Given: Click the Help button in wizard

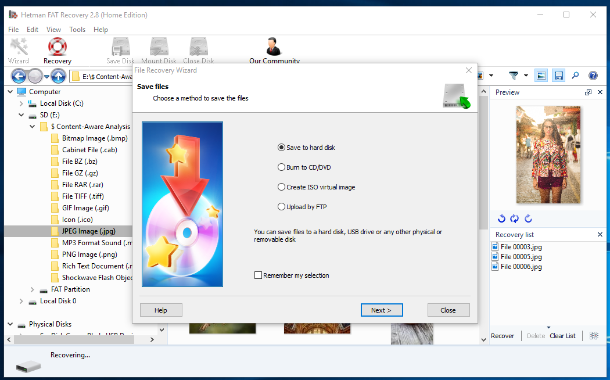Looking at the screenshot, I should [x=161, y=310].
